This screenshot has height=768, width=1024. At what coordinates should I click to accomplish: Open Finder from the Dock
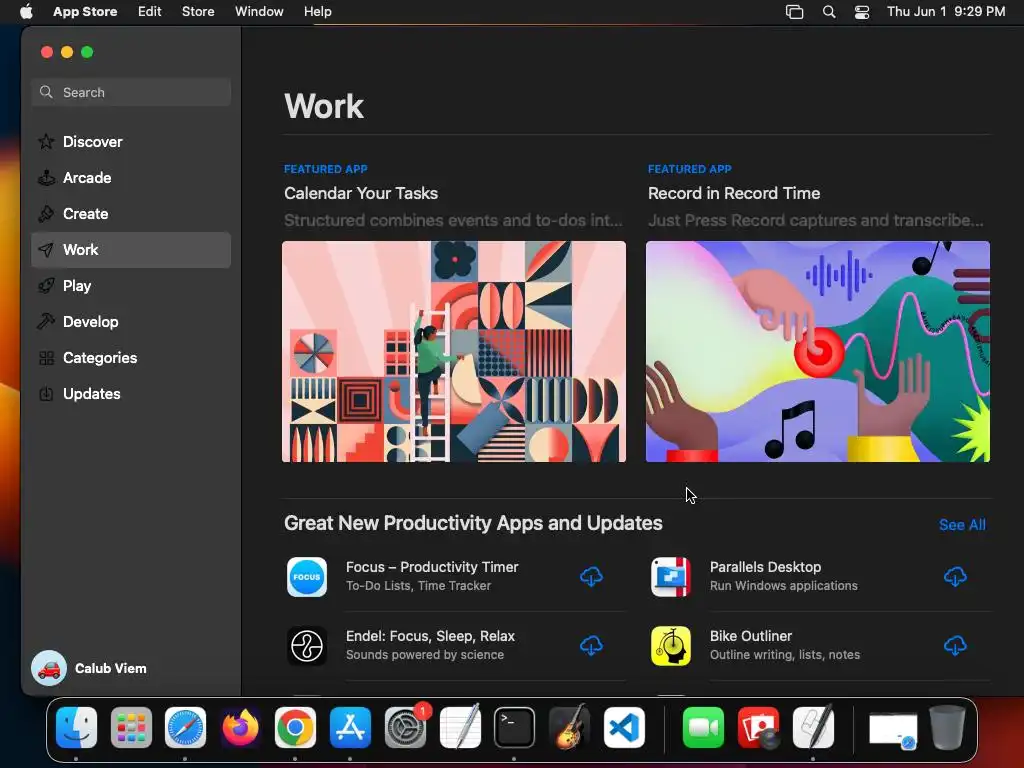pos(76,727)
